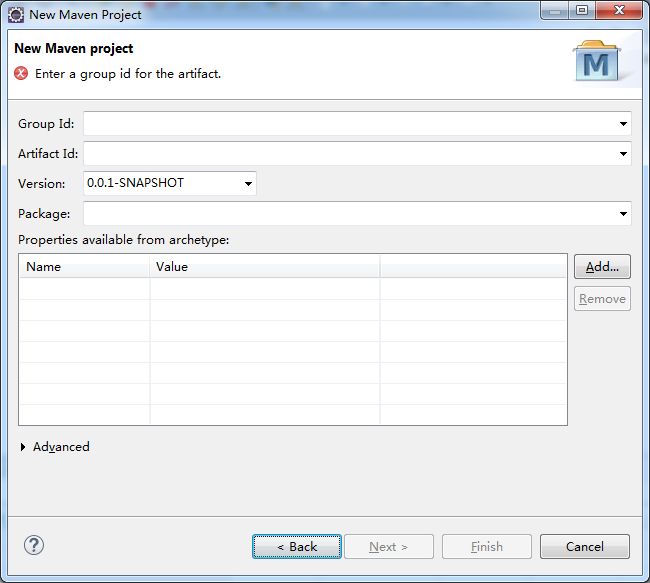Close the dialog with the X button
The image size is (650, 583).
click(x=619, y=11)
